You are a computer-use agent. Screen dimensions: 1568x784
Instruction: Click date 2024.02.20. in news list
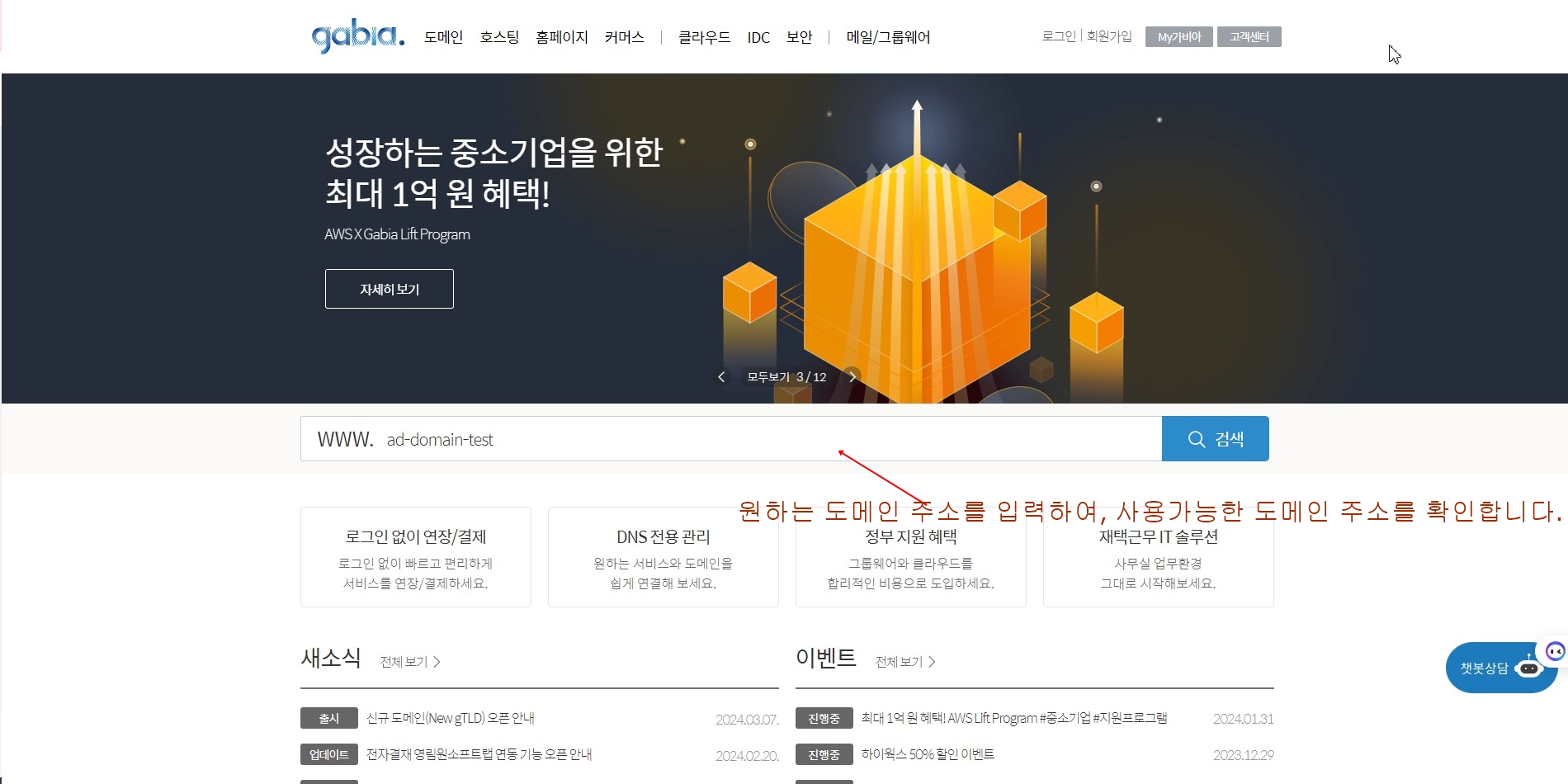click(x=747, y=756)
